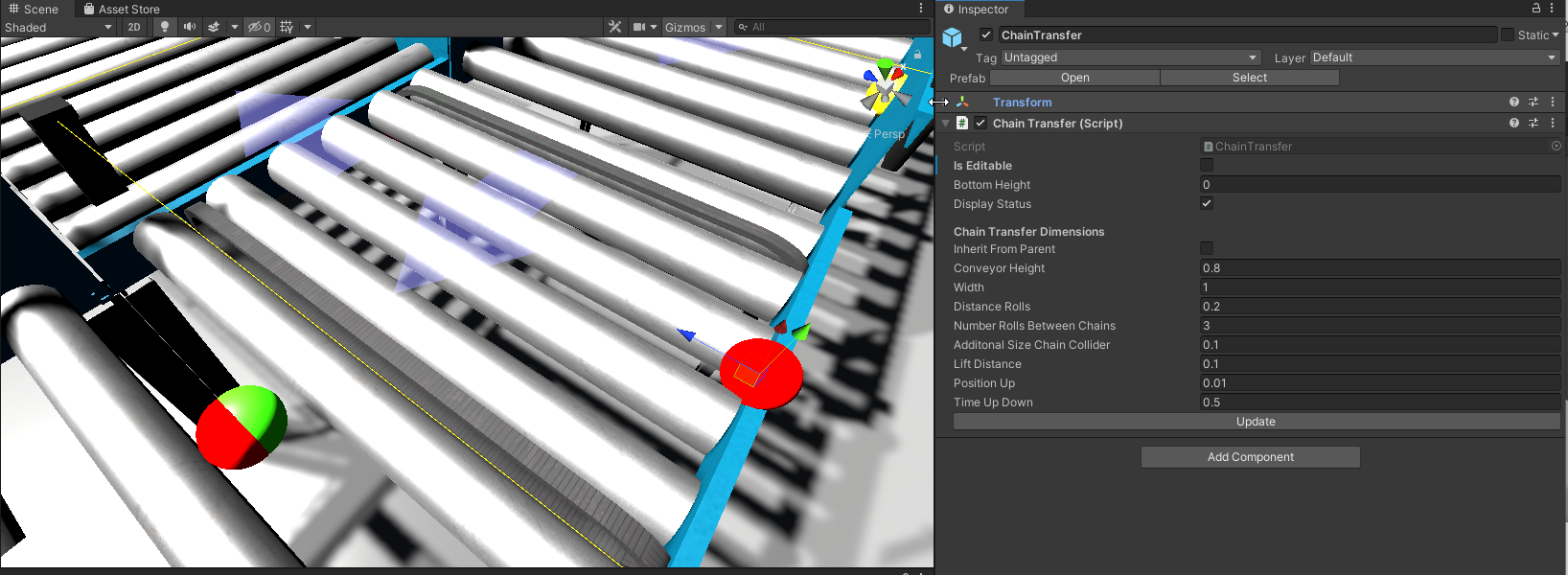Click the Conveyor Height value field
Viewport: 1568px width, 575px height.
1379,268
